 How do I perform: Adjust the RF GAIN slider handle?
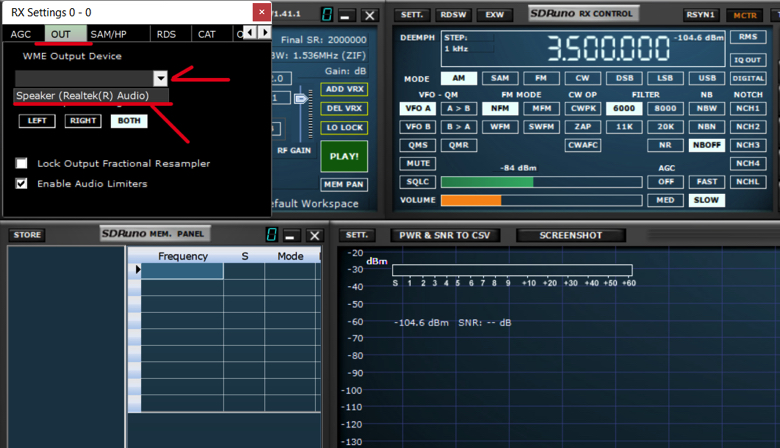click(300, 98)
